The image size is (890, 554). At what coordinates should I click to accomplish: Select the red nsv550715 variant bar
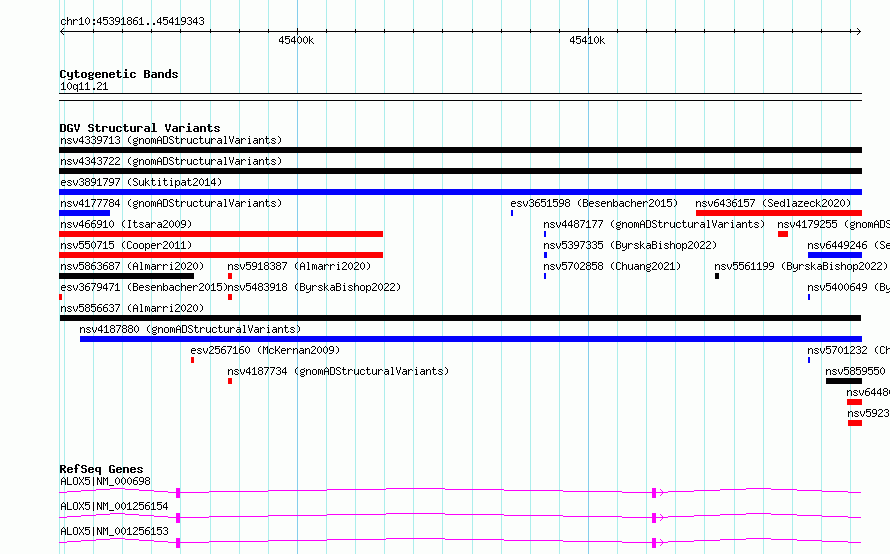(221, 255)
